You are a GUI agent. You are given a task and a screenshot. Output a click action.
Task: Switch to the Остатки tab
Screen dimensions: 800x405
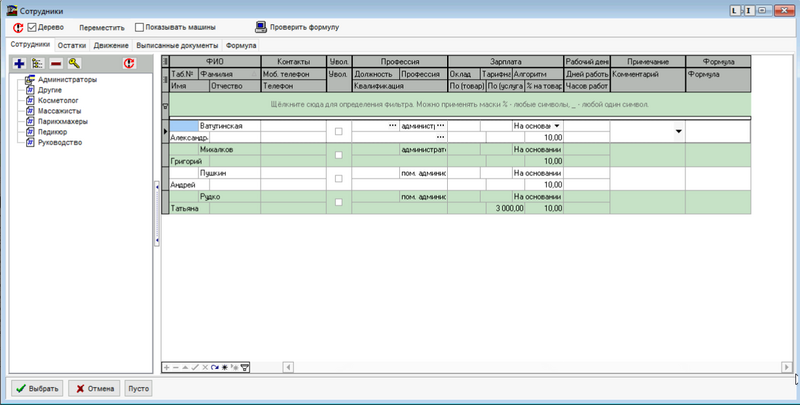(x=72, y=46)
